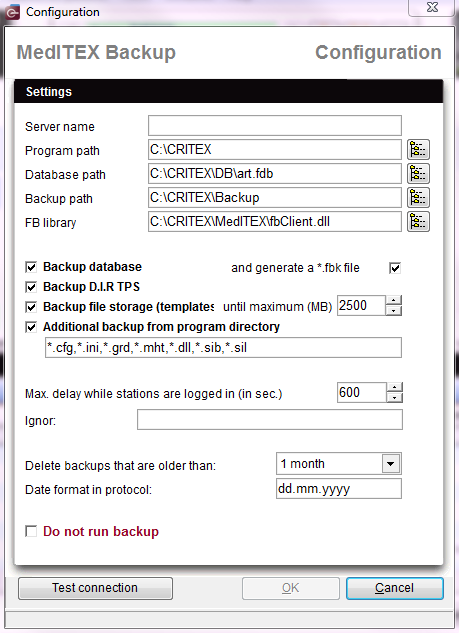Click the 'Ignor:' label

40,421
